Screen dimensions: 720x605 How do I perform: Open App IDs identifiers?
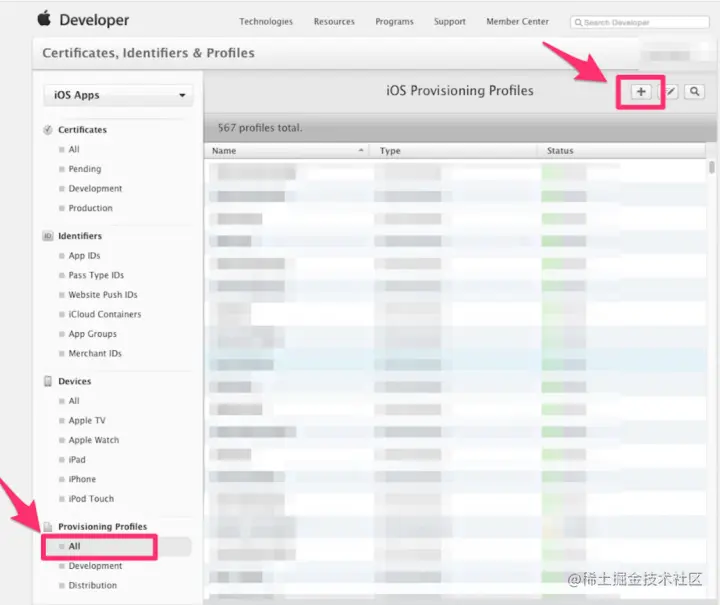(x=84, y=256)
